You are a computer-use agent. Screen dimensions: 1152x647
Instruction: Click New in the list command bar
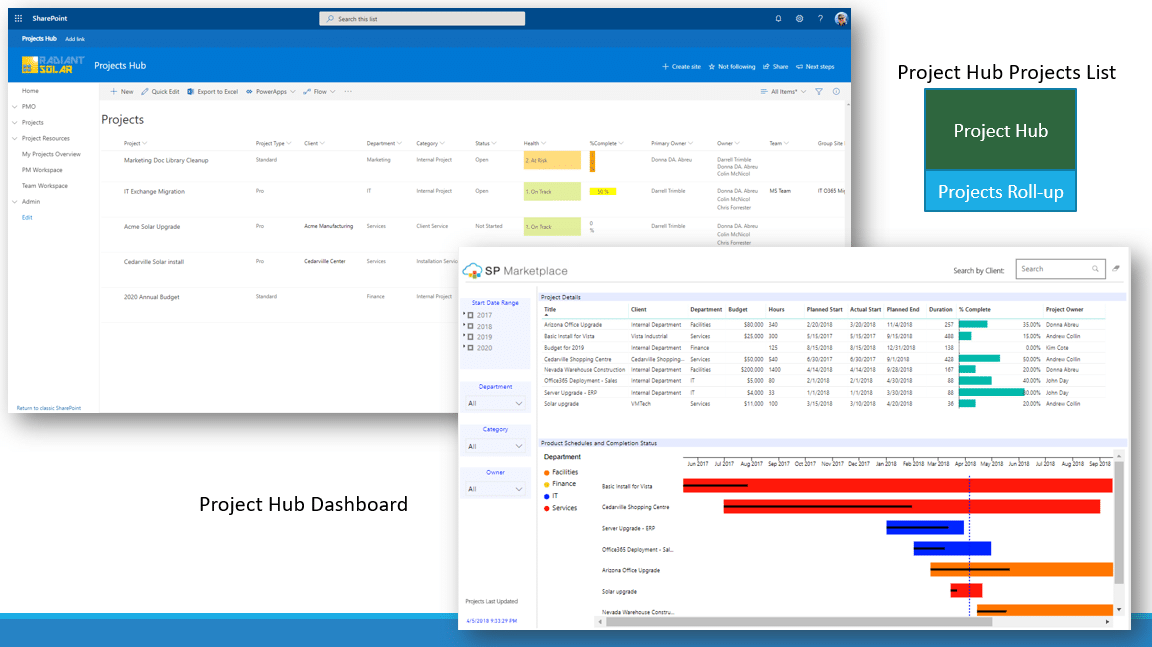click(x=121, y=92)
